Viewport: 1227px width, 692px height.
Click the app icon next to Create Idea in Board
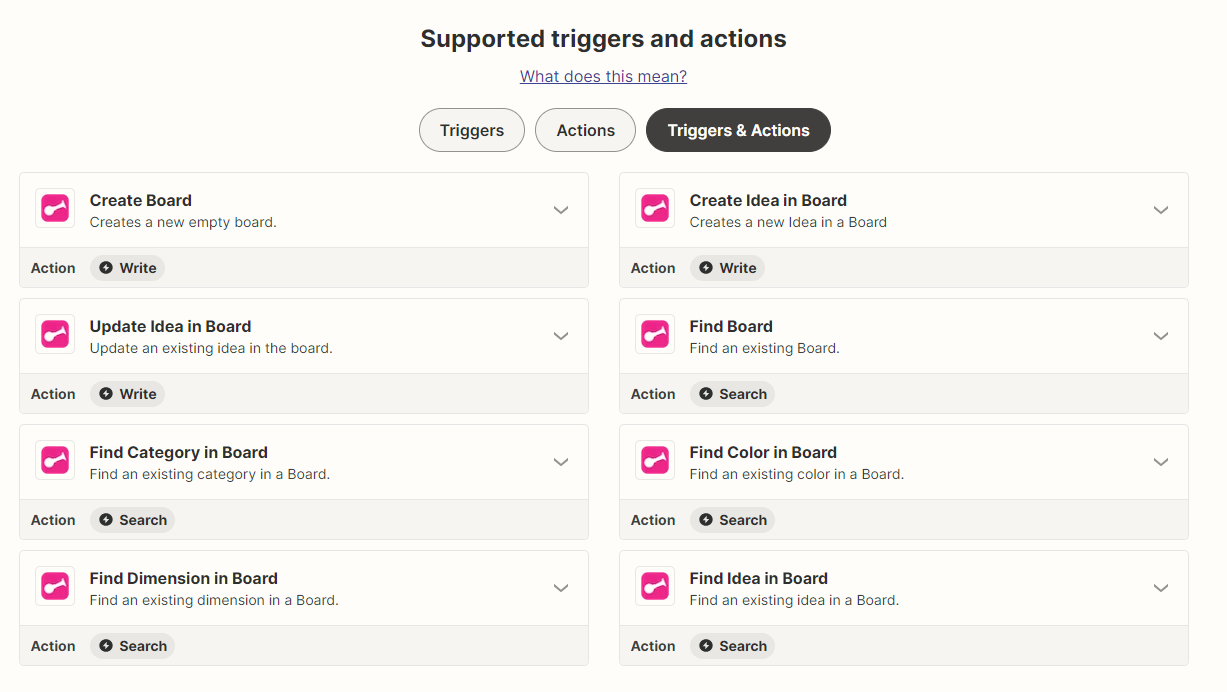[655, 209]
